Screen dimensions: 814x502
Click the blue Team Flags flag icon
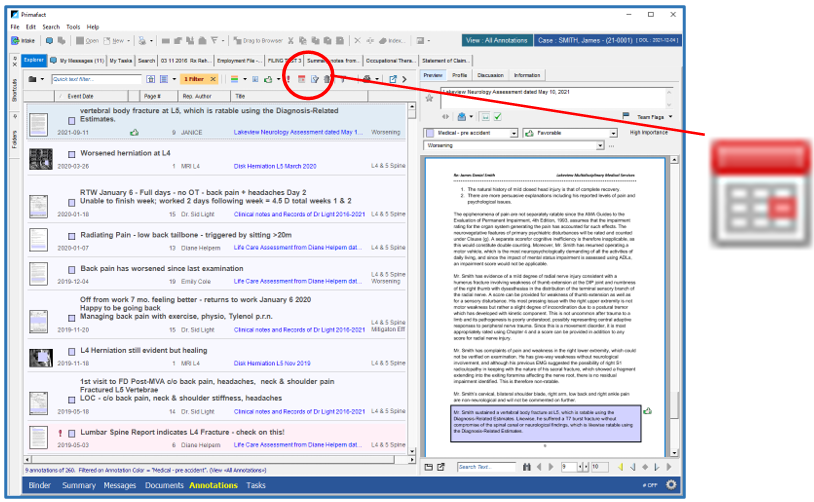[x=626, y=116]
